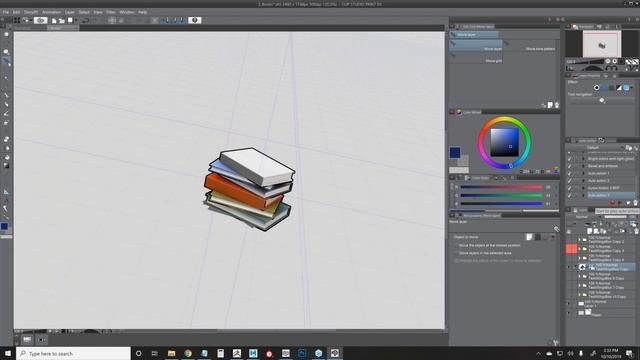Select the Pencil tool
The width and height of the screenshot is (640, 360).
(6, 104)
